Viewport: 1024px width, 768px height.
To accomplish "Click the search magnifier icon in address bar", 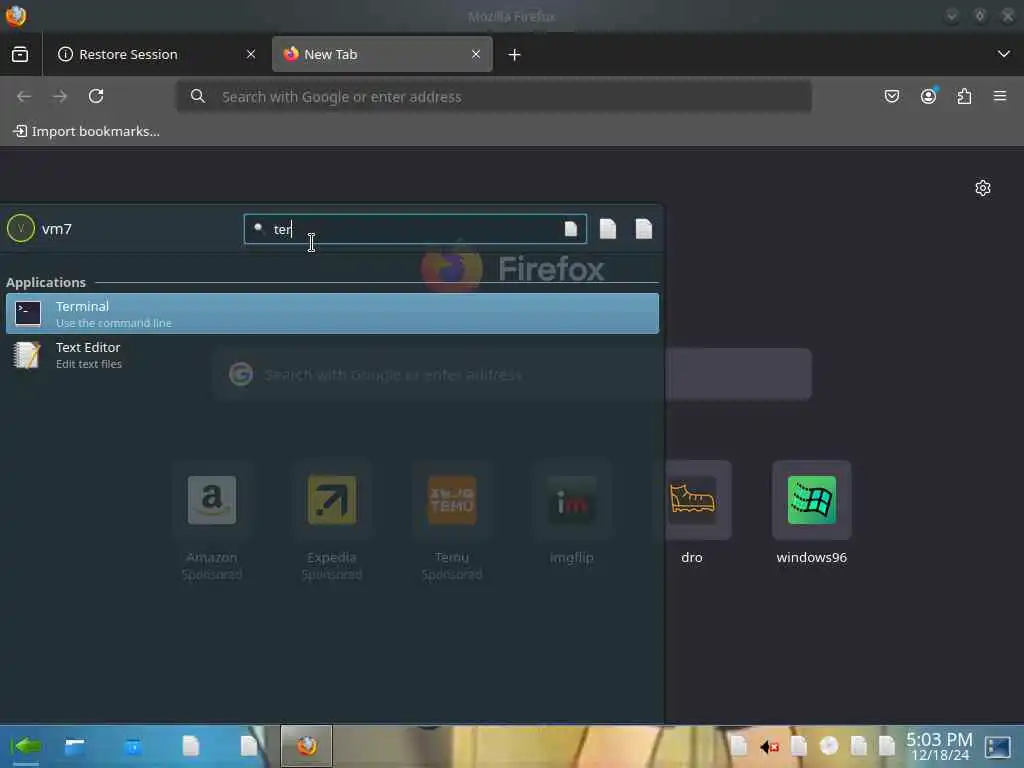I will (x=198, y=97).
